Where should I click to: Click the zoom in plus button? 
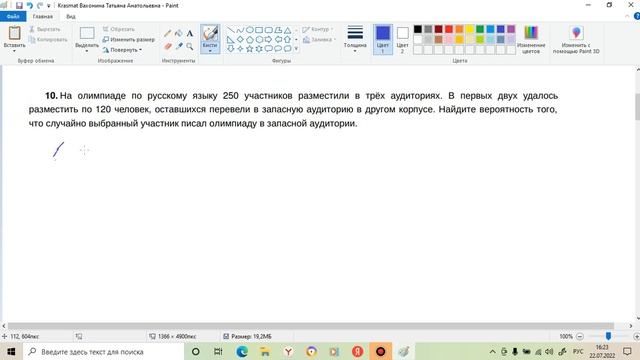point(636,336)
